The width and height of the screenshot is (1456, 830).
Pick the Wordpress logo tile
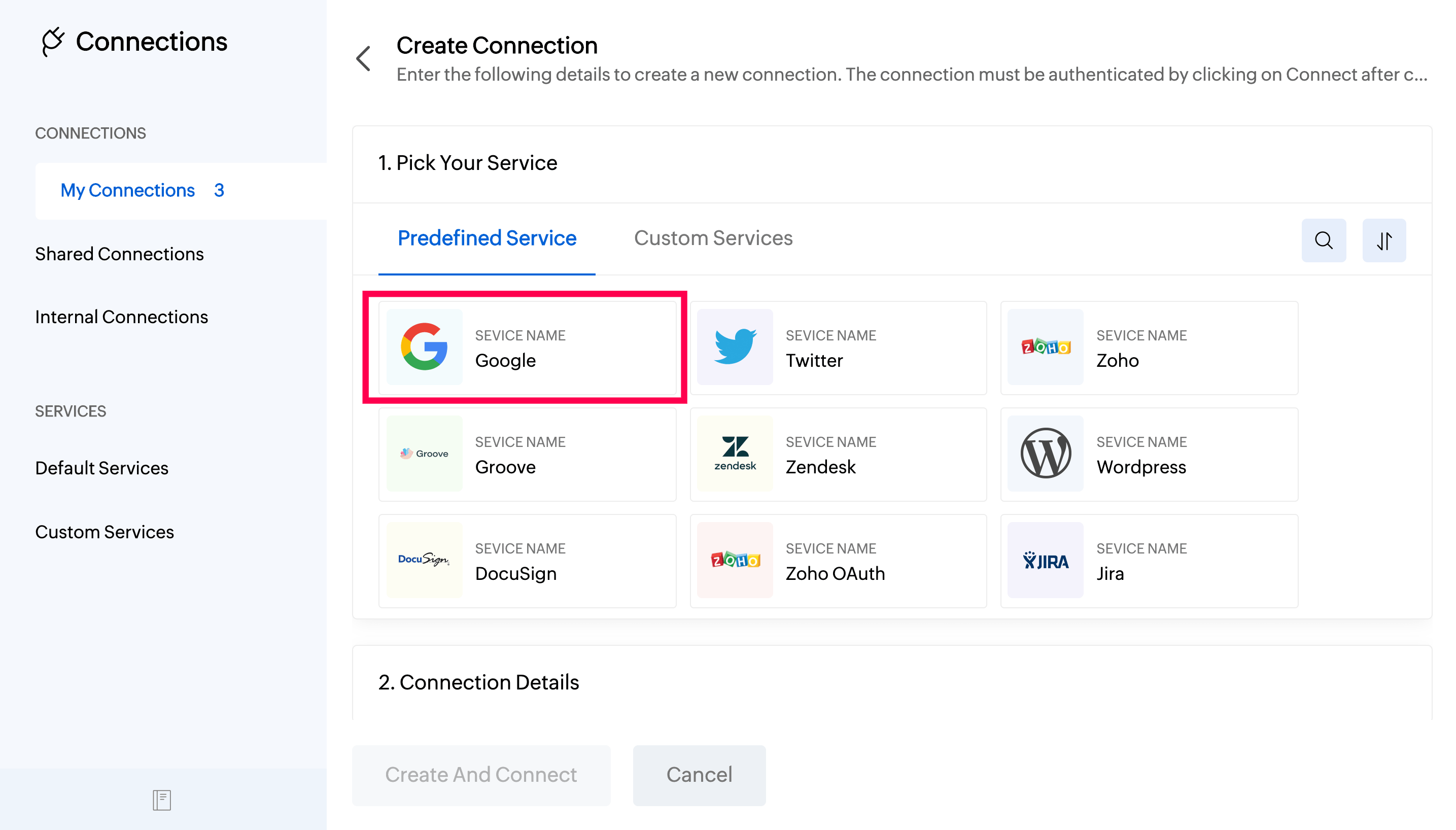1045,453
